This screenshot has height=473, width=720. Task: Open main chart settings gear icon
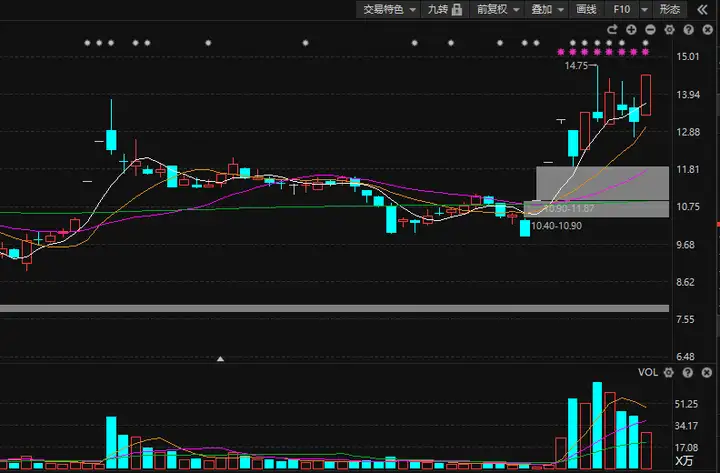click(669, 30)
